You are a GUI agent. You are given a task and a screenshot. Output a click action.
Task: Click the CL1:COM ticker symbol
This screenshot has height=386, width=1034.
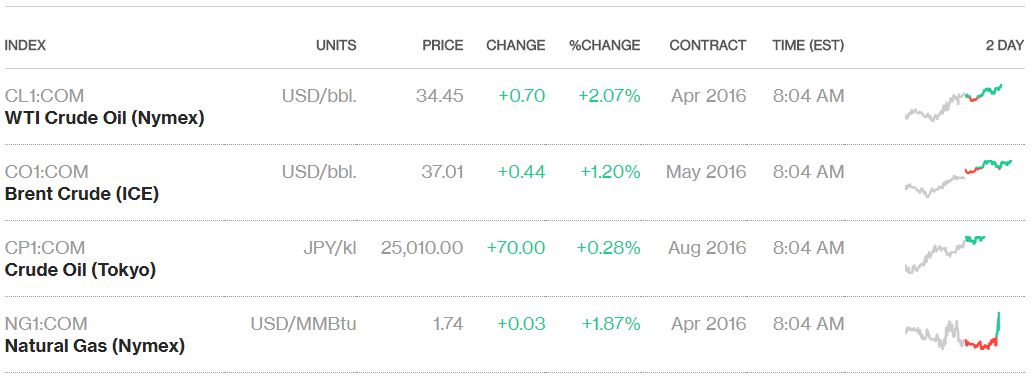pos(44,96)
